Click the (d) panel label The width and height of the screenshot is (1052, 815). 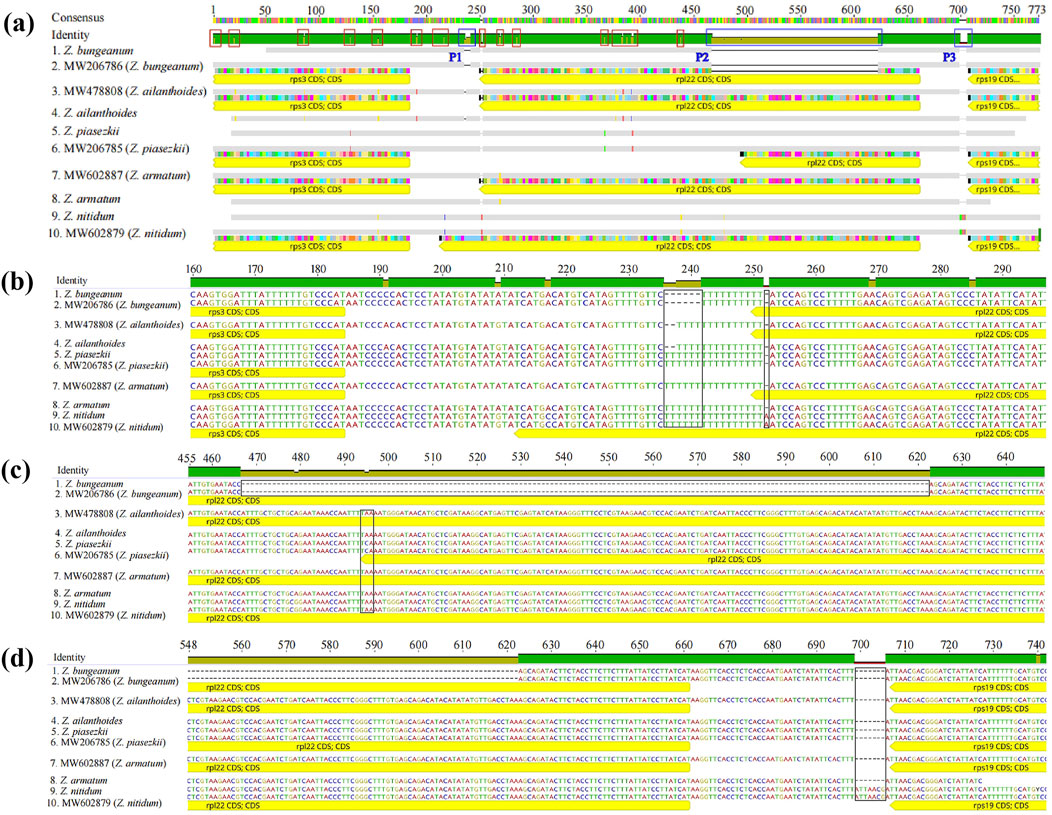pyautogui.click(x=17, y=658)
